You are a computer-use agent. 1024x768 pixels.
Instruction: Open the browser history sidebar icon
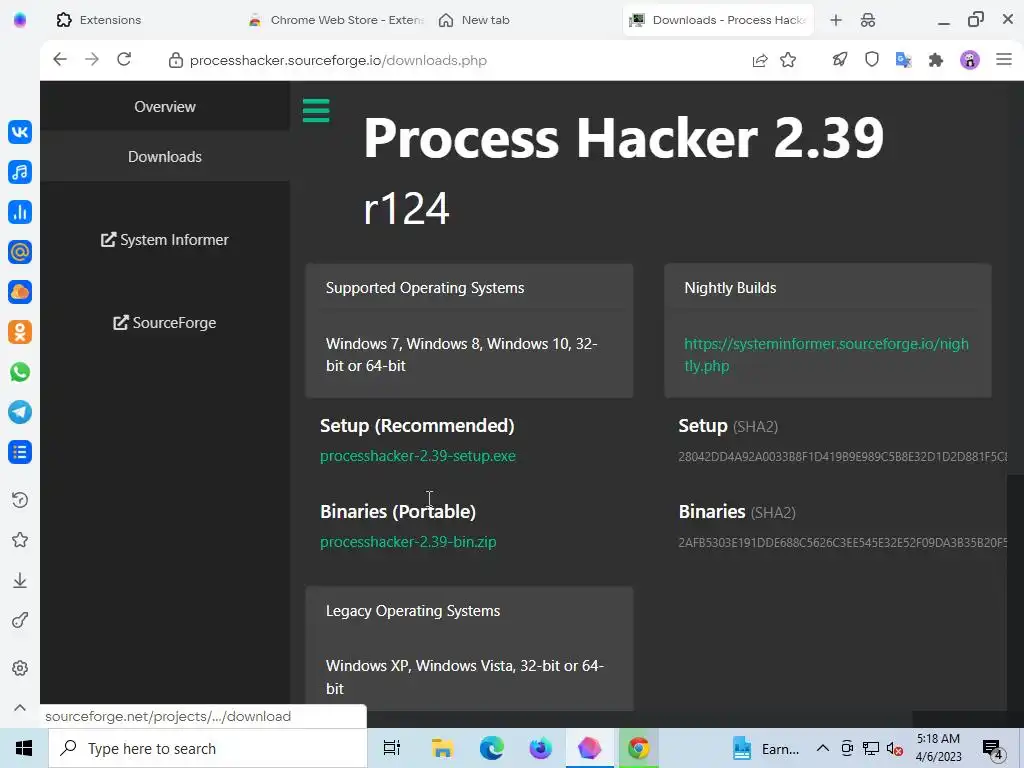pos(20,500)
